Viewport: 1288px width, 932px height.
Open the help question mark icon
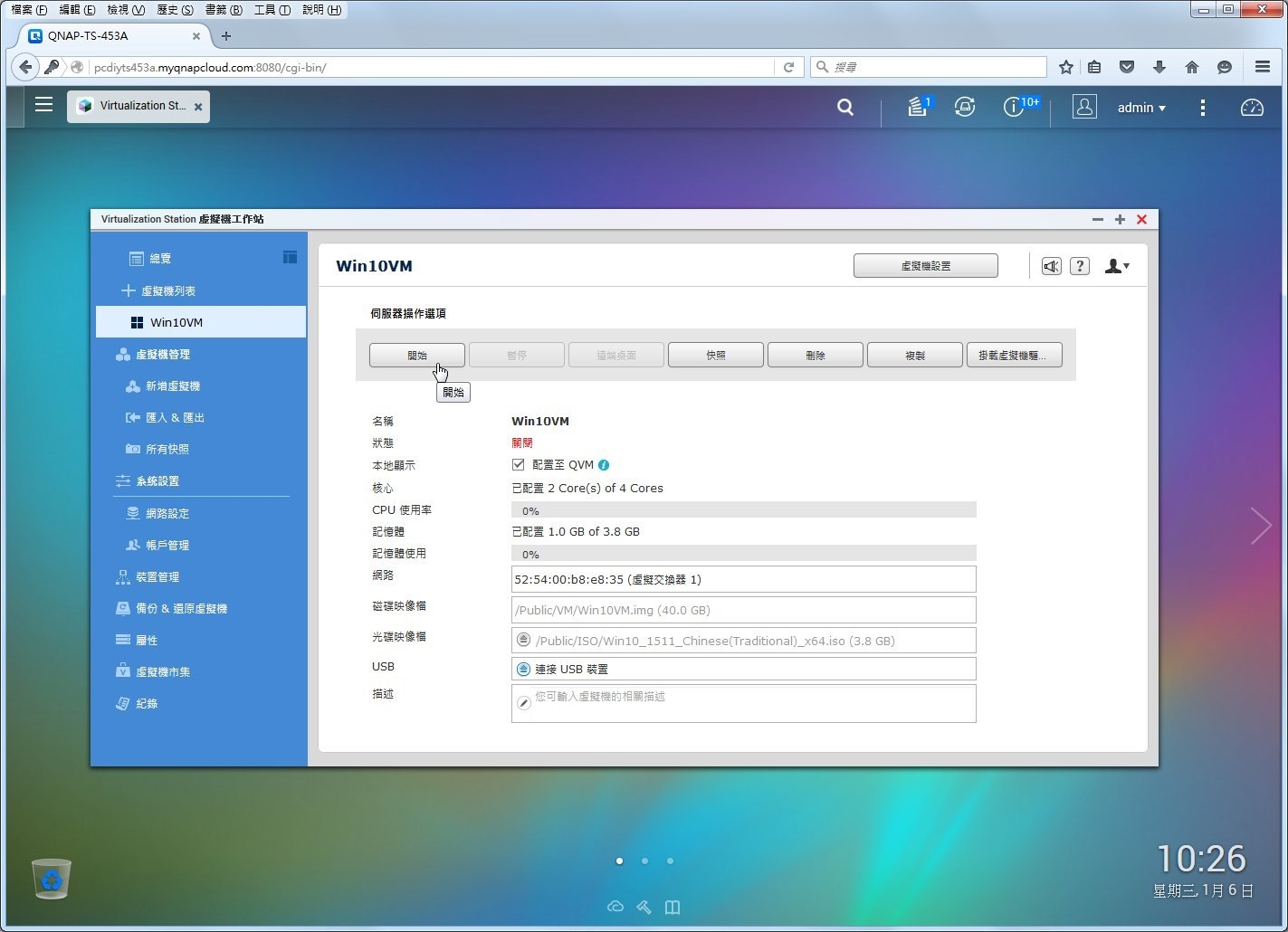click(1080, 266)
